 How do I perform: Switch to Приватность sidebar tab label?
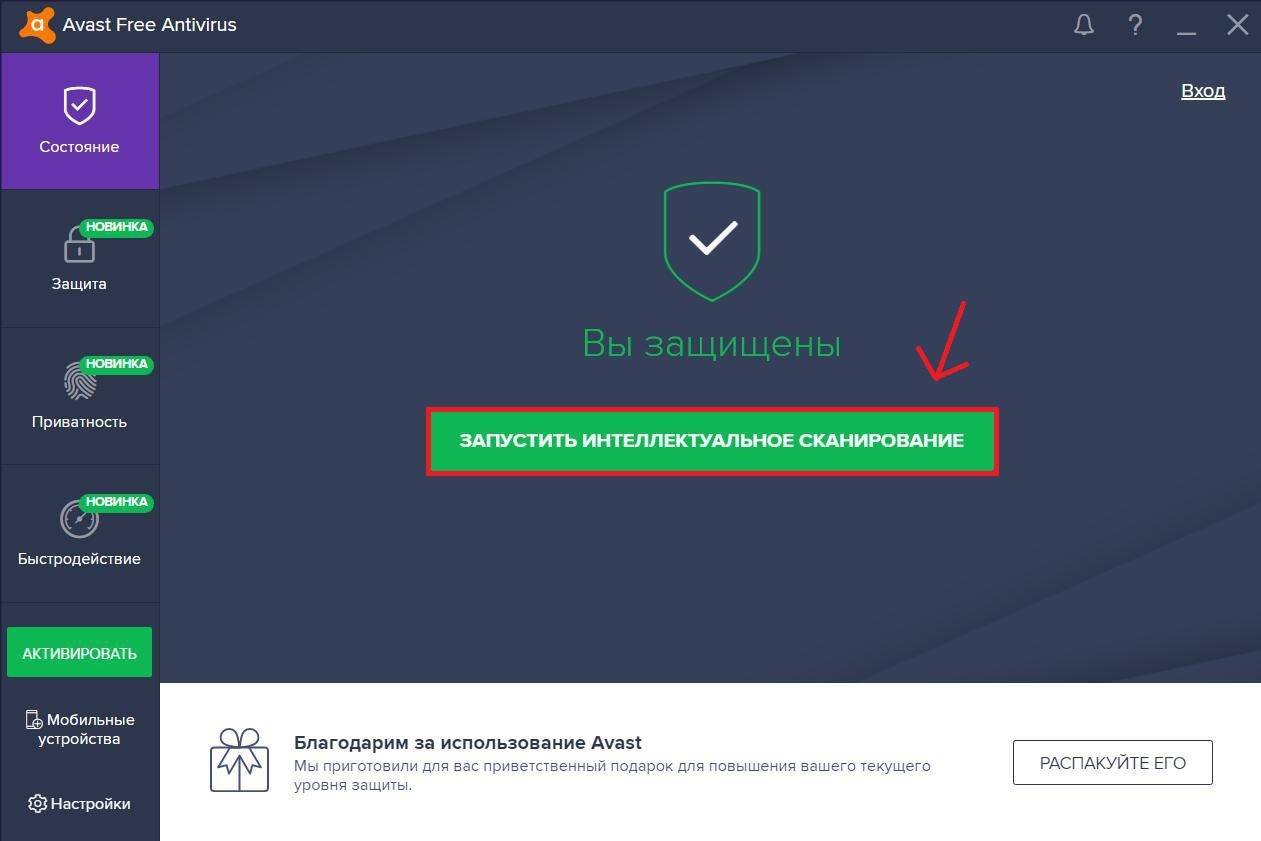click(x=79, y=422)
